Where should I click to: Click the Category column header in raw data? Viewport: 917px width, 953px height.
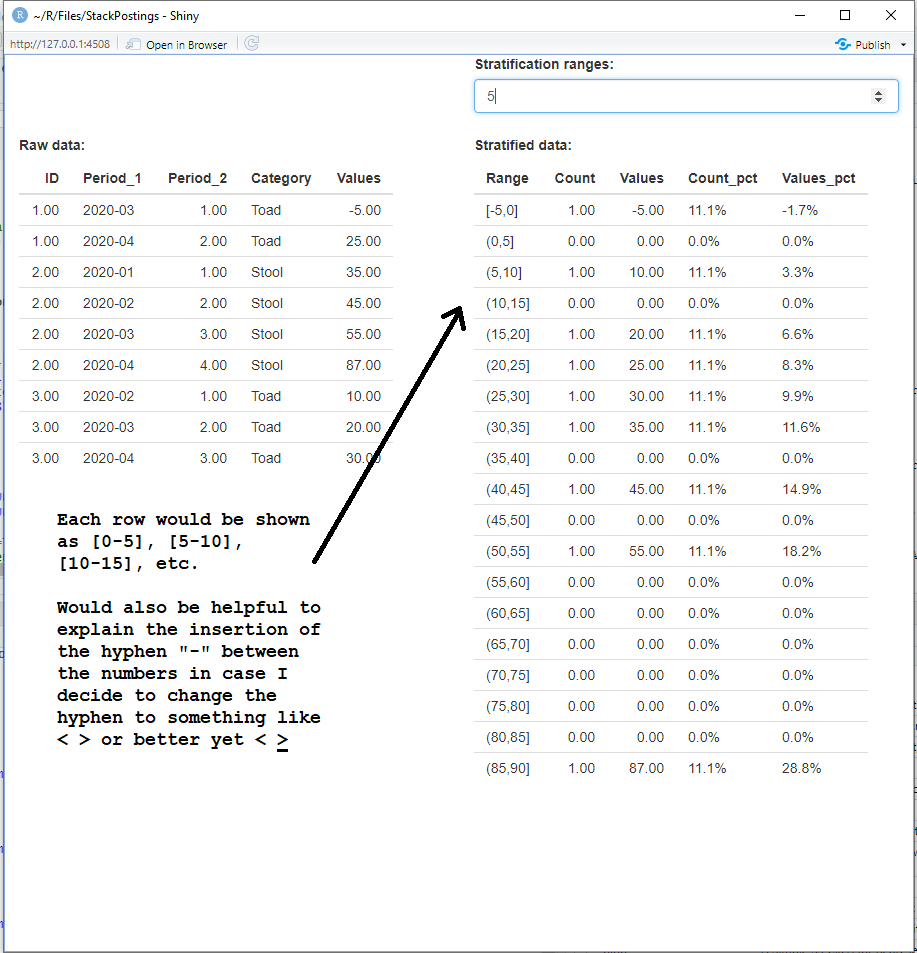[281, 178]
